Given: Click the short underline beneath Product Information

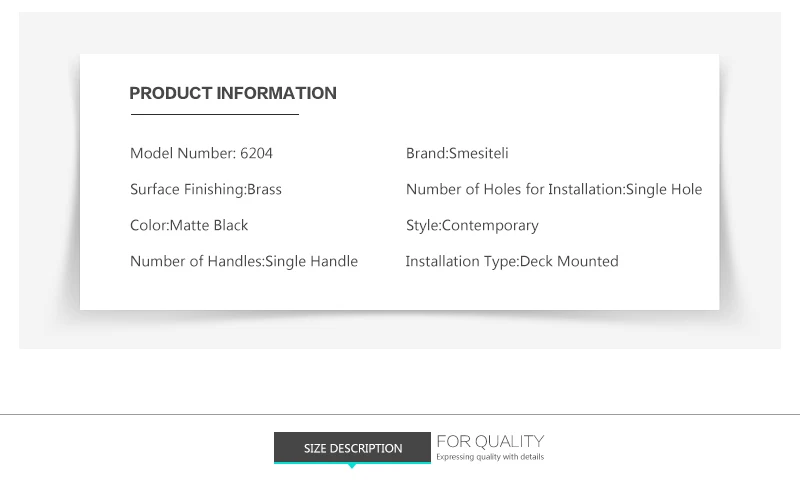Looking at the screenshot, I should coord(214,116).
